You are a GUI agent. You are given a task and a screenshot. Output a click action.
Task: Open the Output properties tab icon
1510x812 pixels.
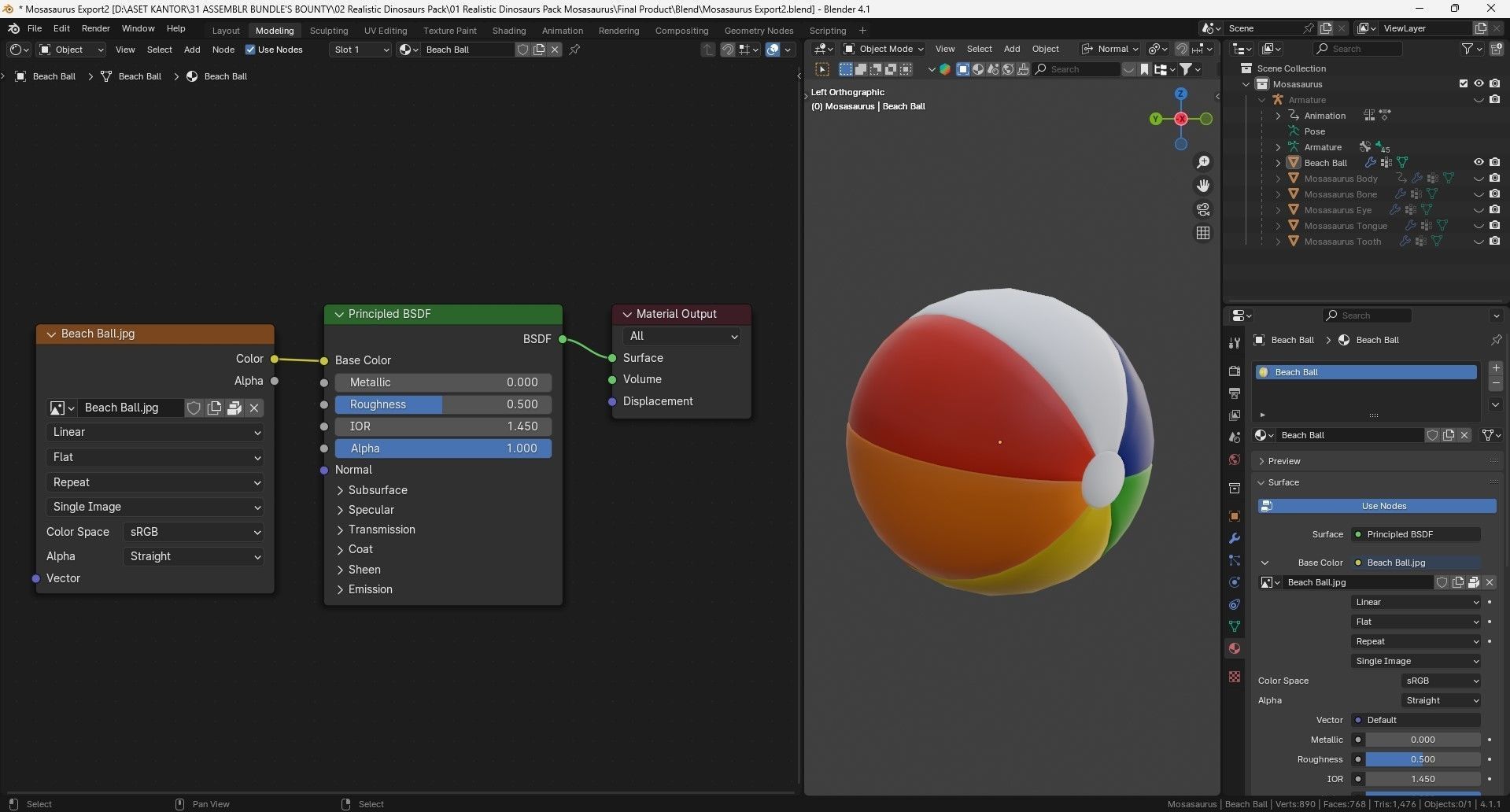coord(1235,393)
